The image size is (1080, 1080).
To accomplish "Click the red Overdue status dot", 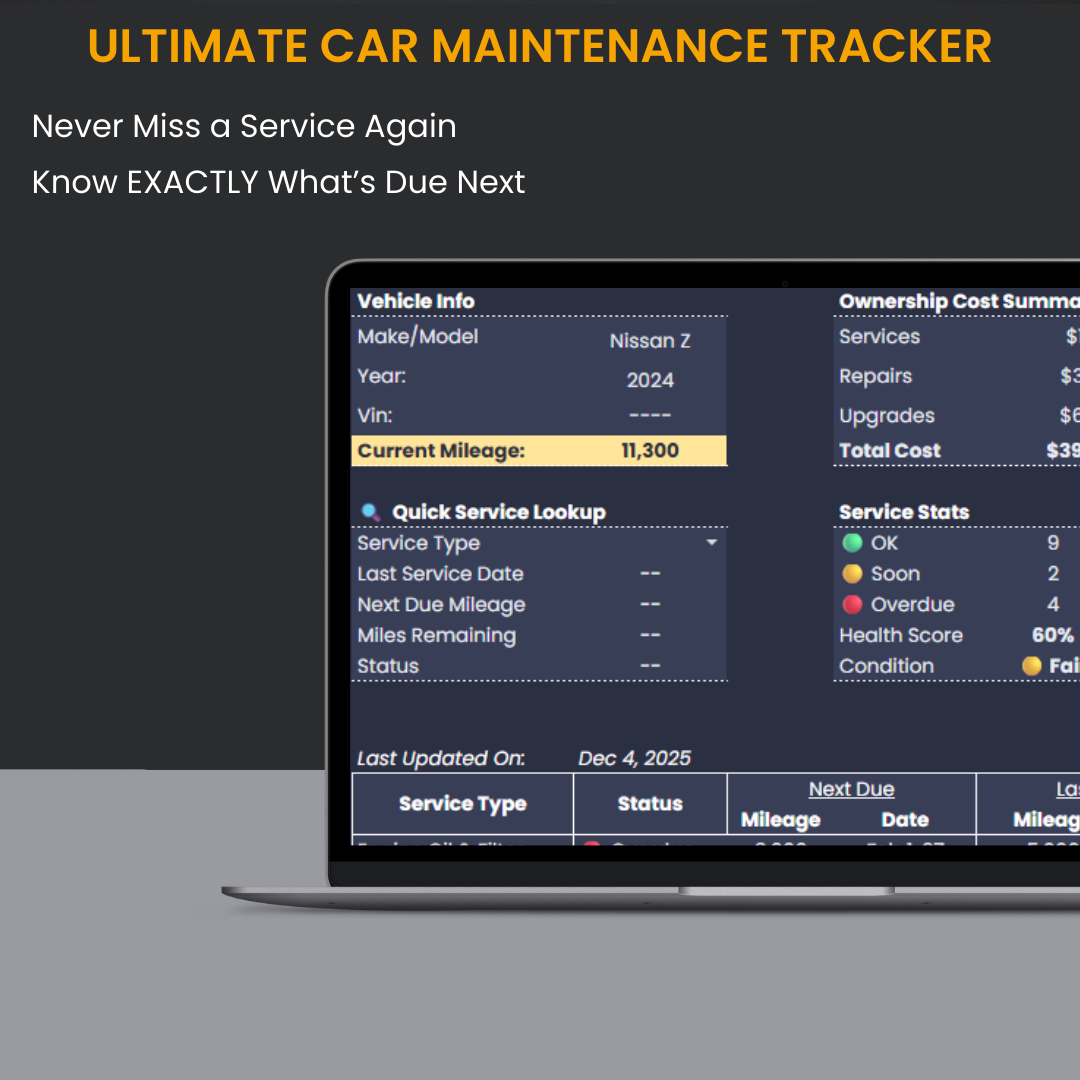I will (851, 604).
